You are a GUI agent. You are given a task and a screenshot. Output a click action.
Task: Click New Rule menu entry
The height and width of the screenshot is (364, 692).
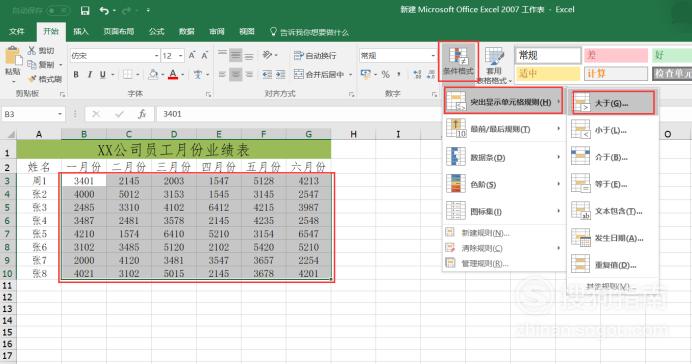pos(504,233)
